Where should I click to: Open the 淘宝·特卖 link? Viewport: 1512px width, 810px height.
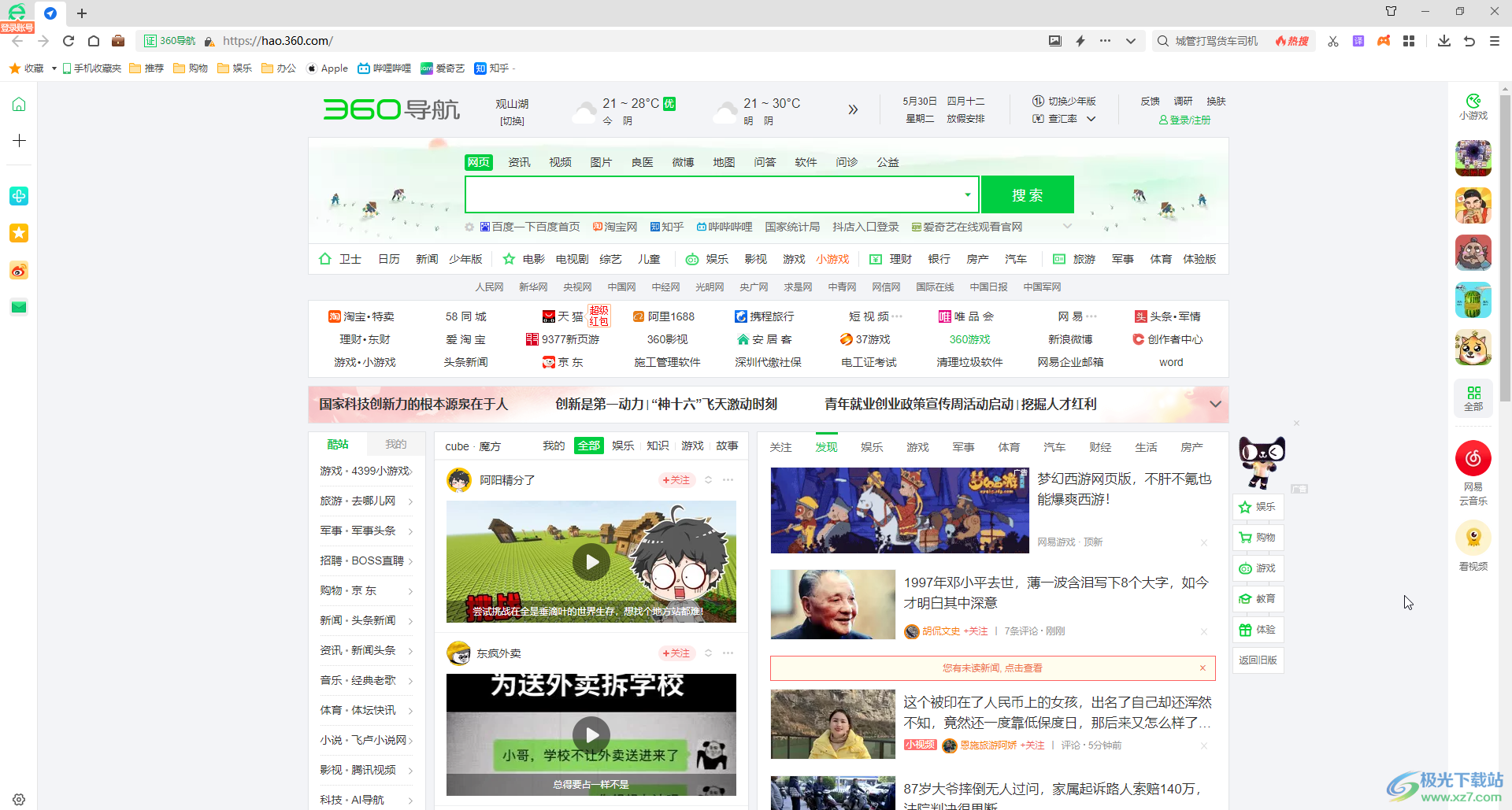pyautogui.click(x=361, y=316)
